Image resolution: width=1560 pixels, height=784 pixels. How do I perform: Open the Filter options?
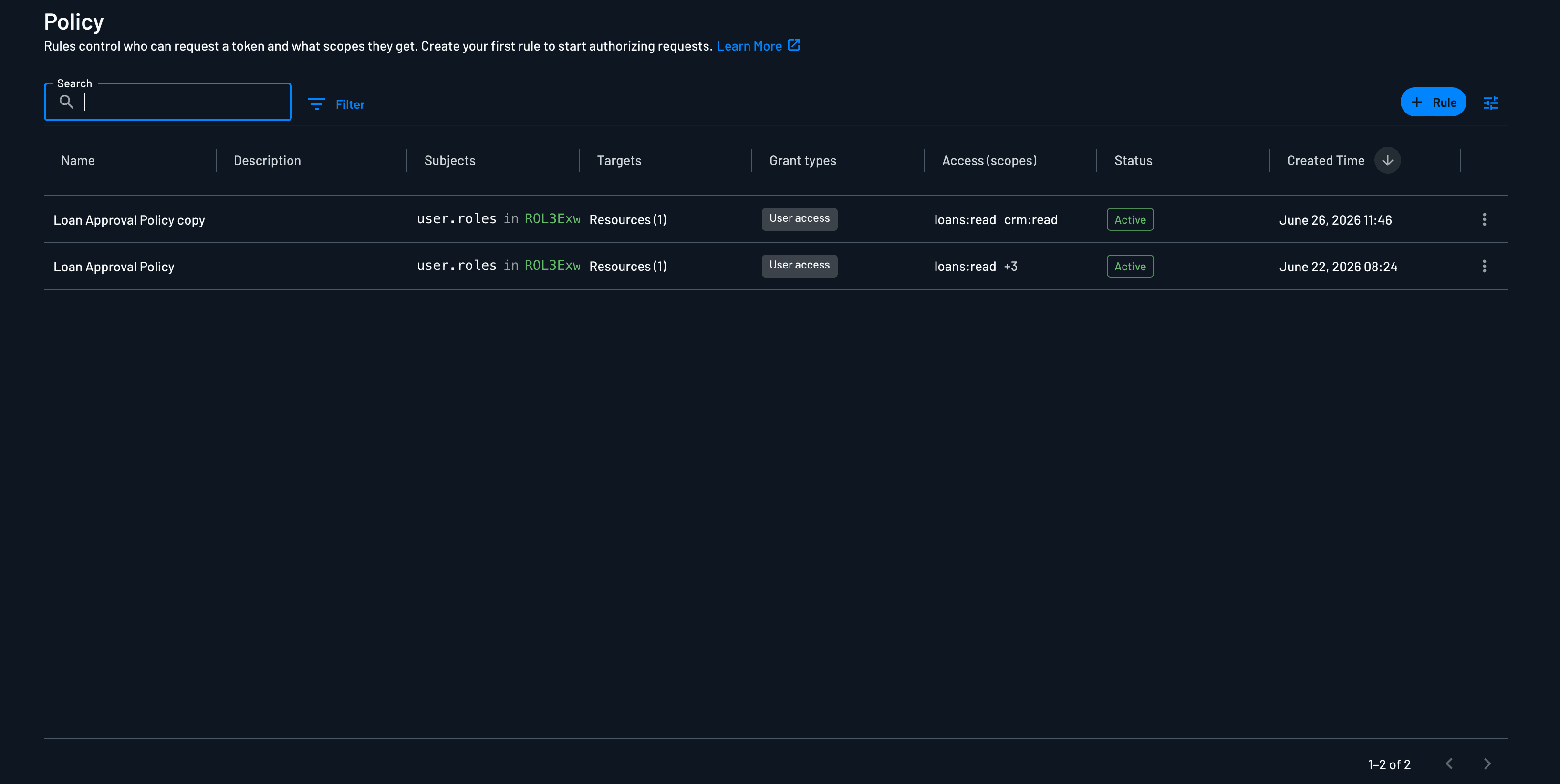336,104
